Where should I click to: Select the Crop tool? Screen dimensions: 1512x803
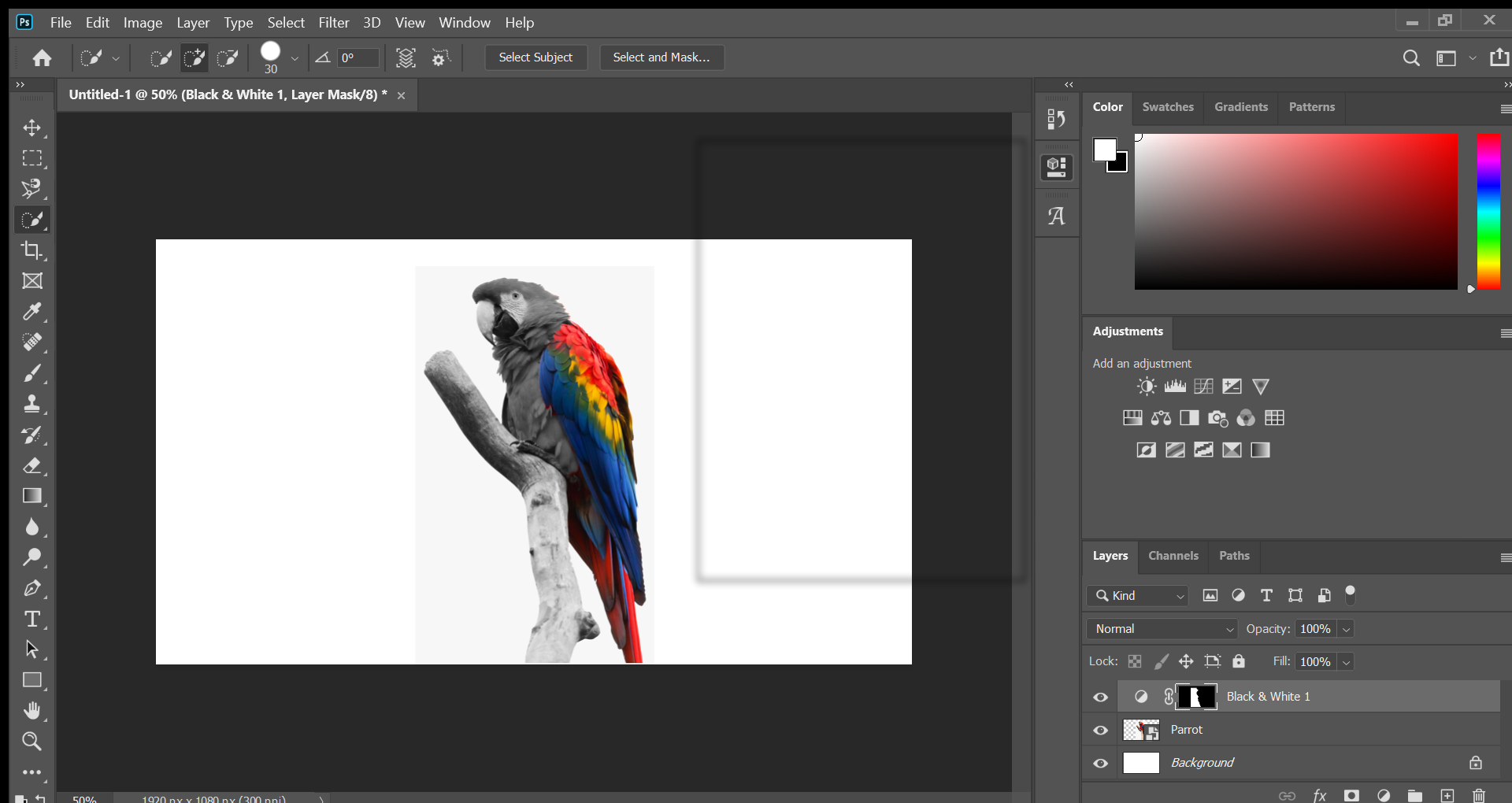click(32, 251)
